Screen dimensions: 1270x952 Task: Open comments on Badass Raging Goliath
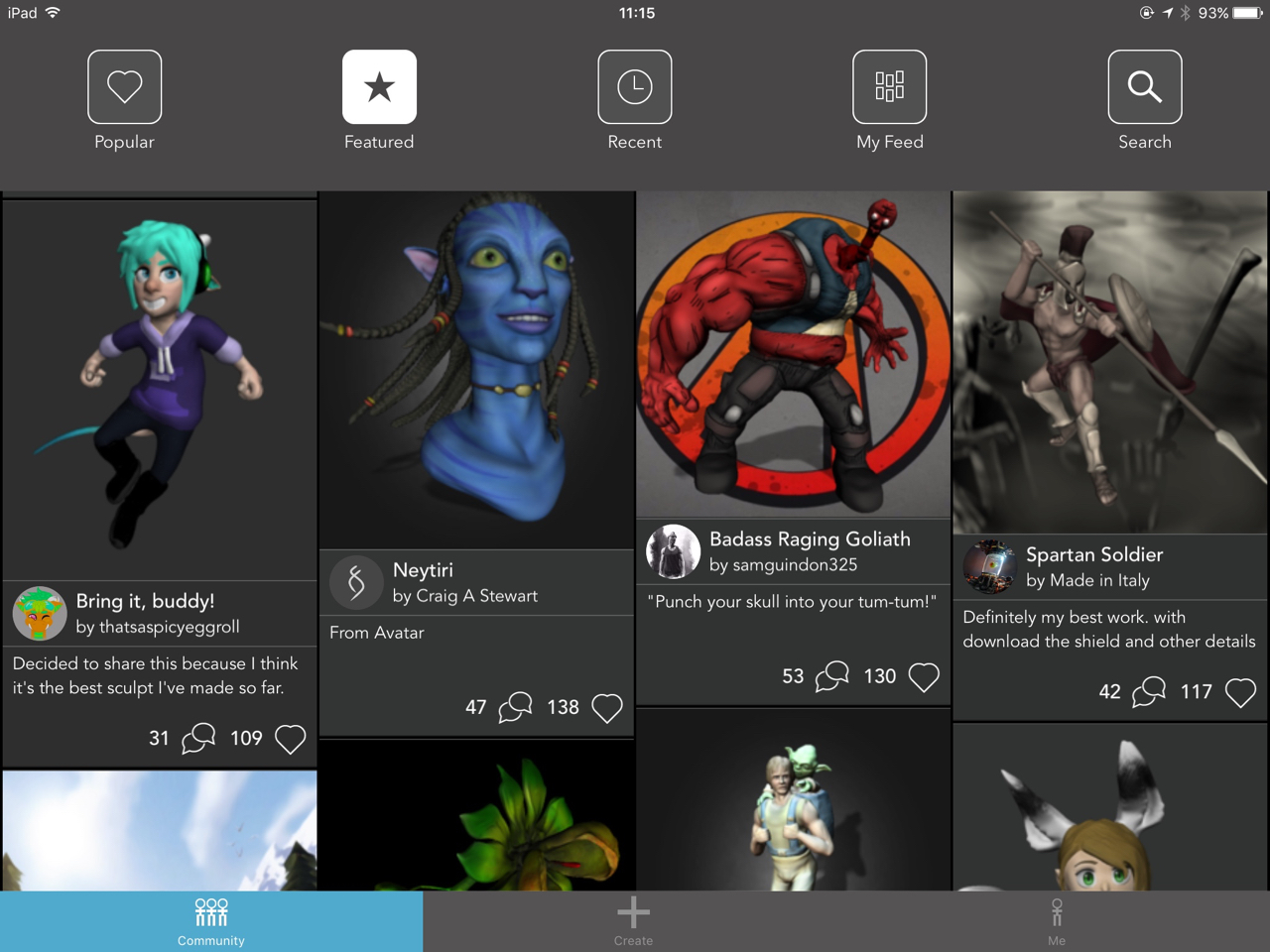coord(832,676)
